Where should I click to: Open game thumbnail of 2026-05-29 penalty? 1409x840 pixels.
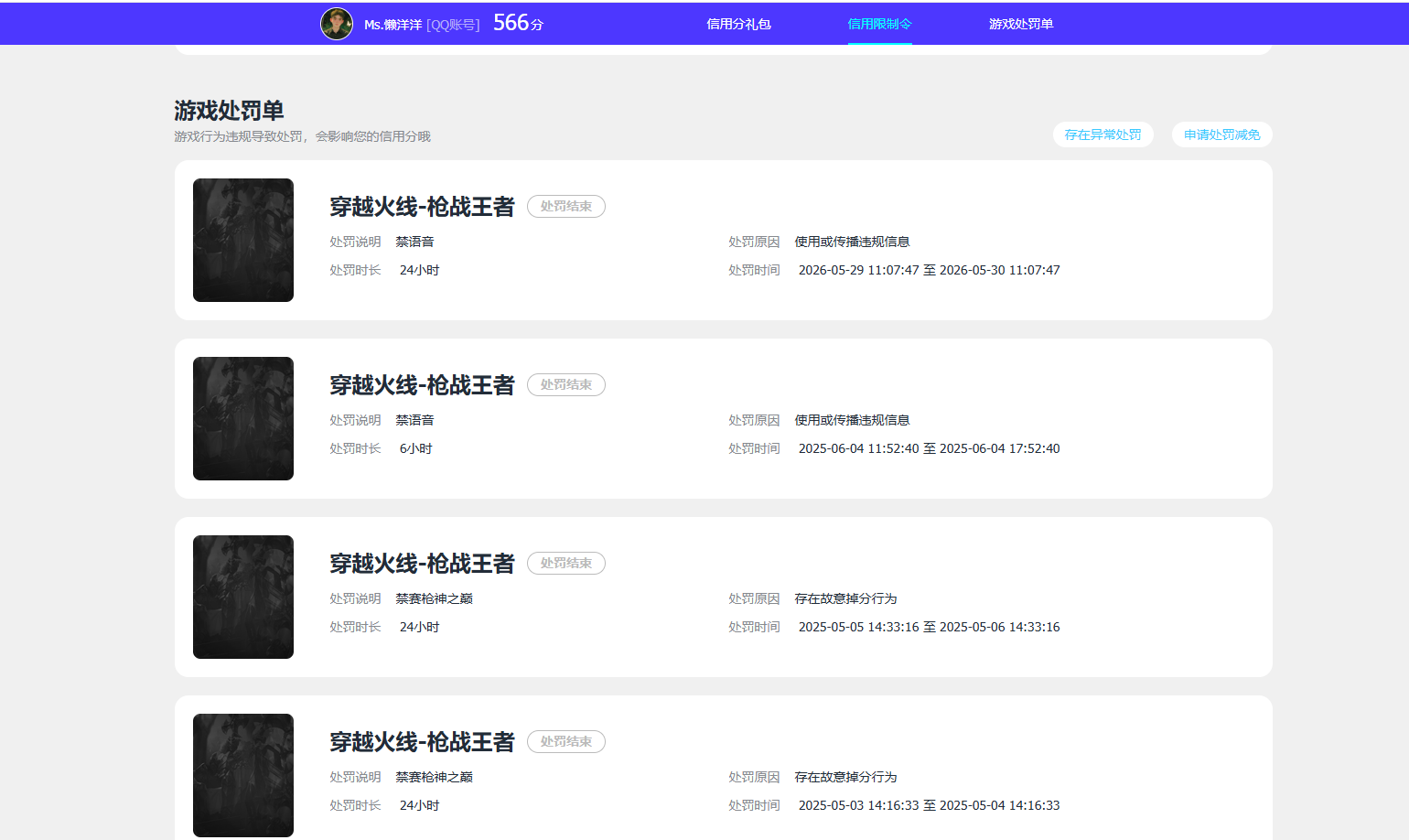(x=243, y=240)
